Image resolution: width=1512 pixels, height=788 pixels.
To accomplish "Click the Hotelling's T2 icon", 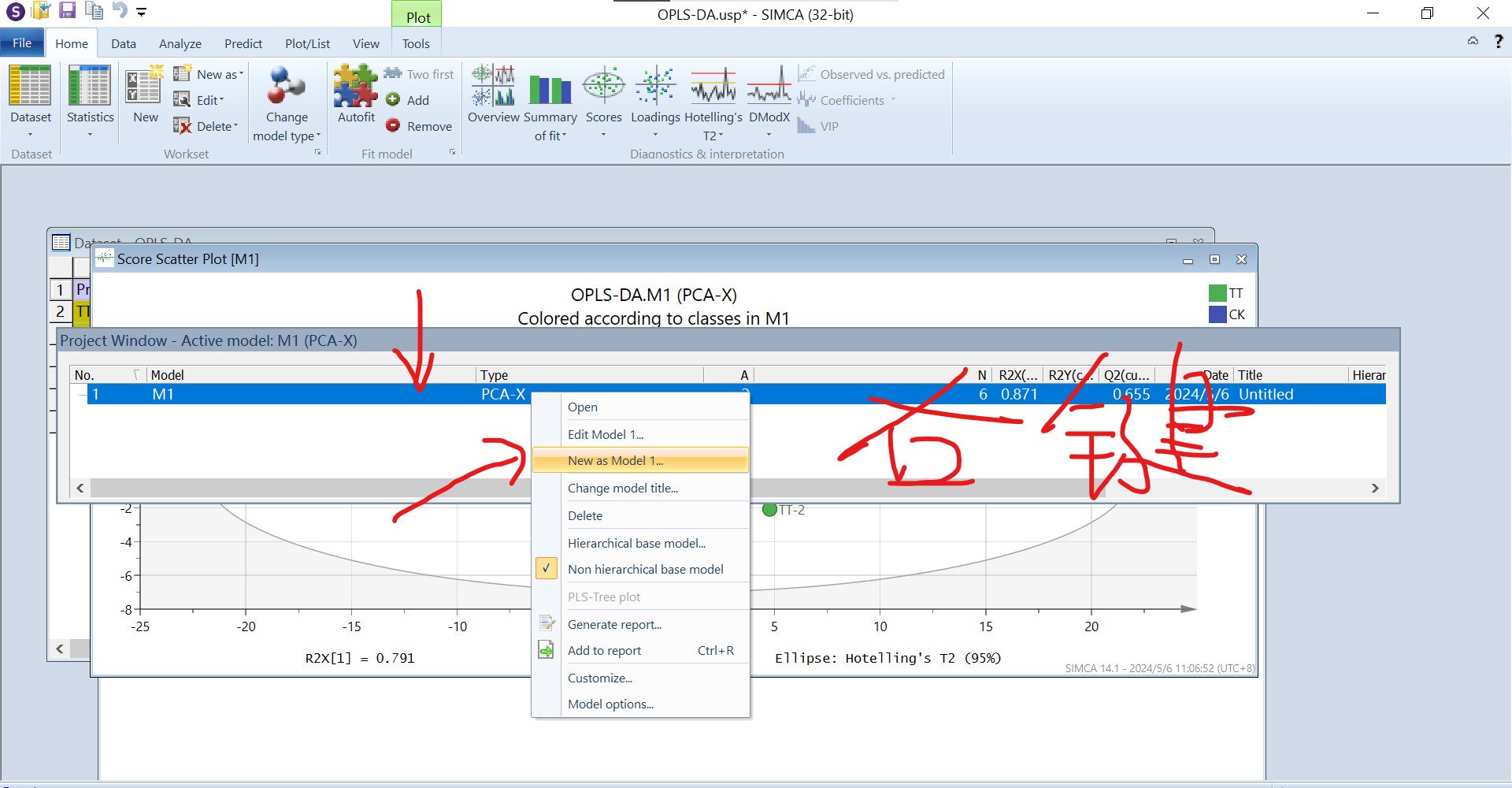I will [x=713, y=87].
